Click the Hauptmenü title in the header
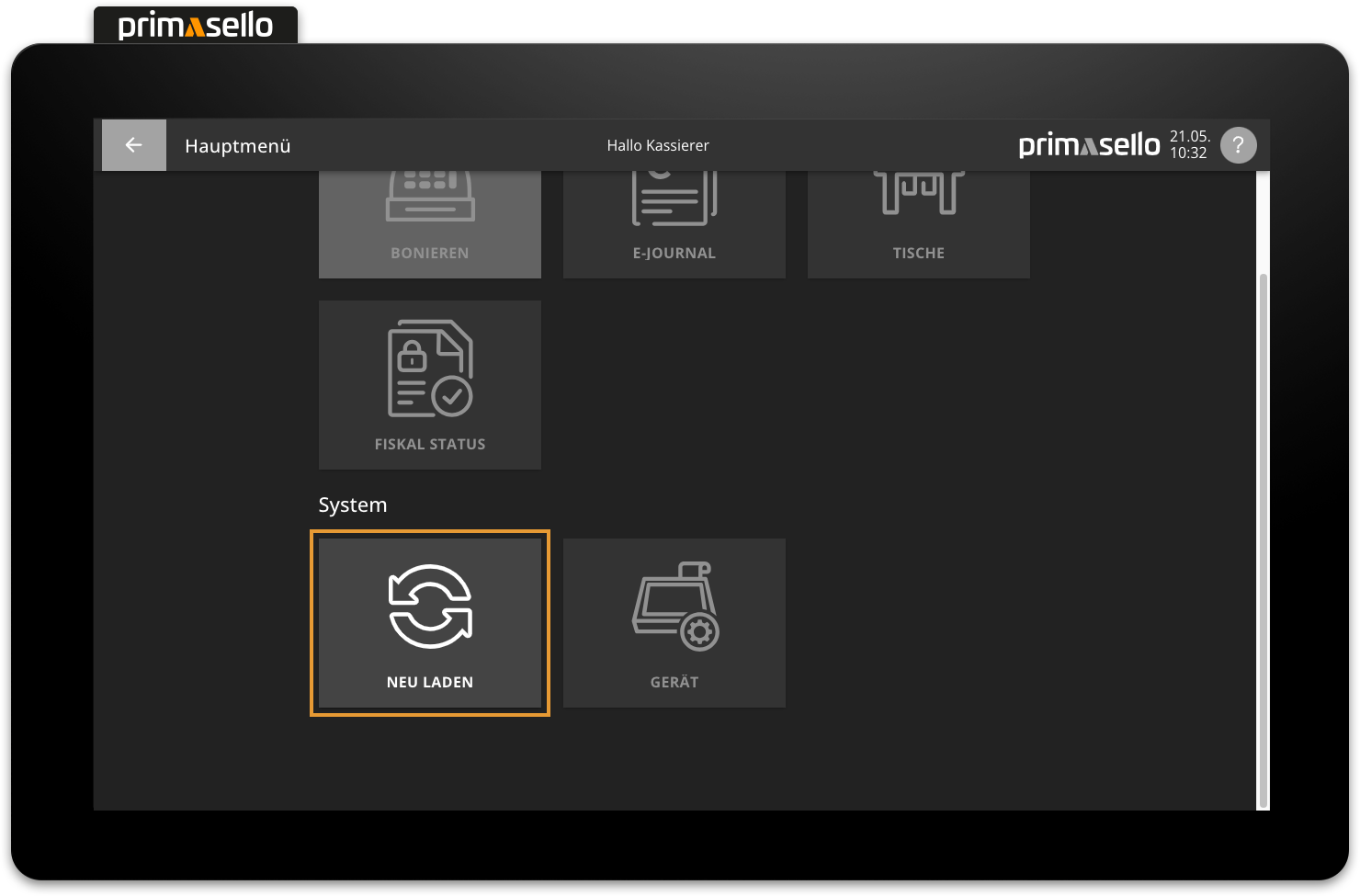 coord(238,146)
